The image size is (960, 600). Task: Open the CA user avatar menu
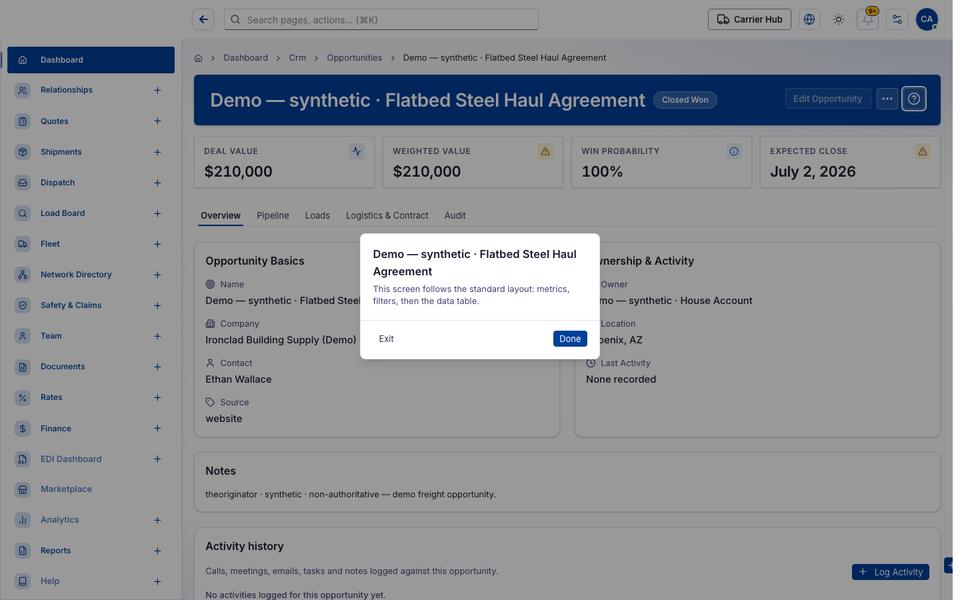[x=927, y=20]
